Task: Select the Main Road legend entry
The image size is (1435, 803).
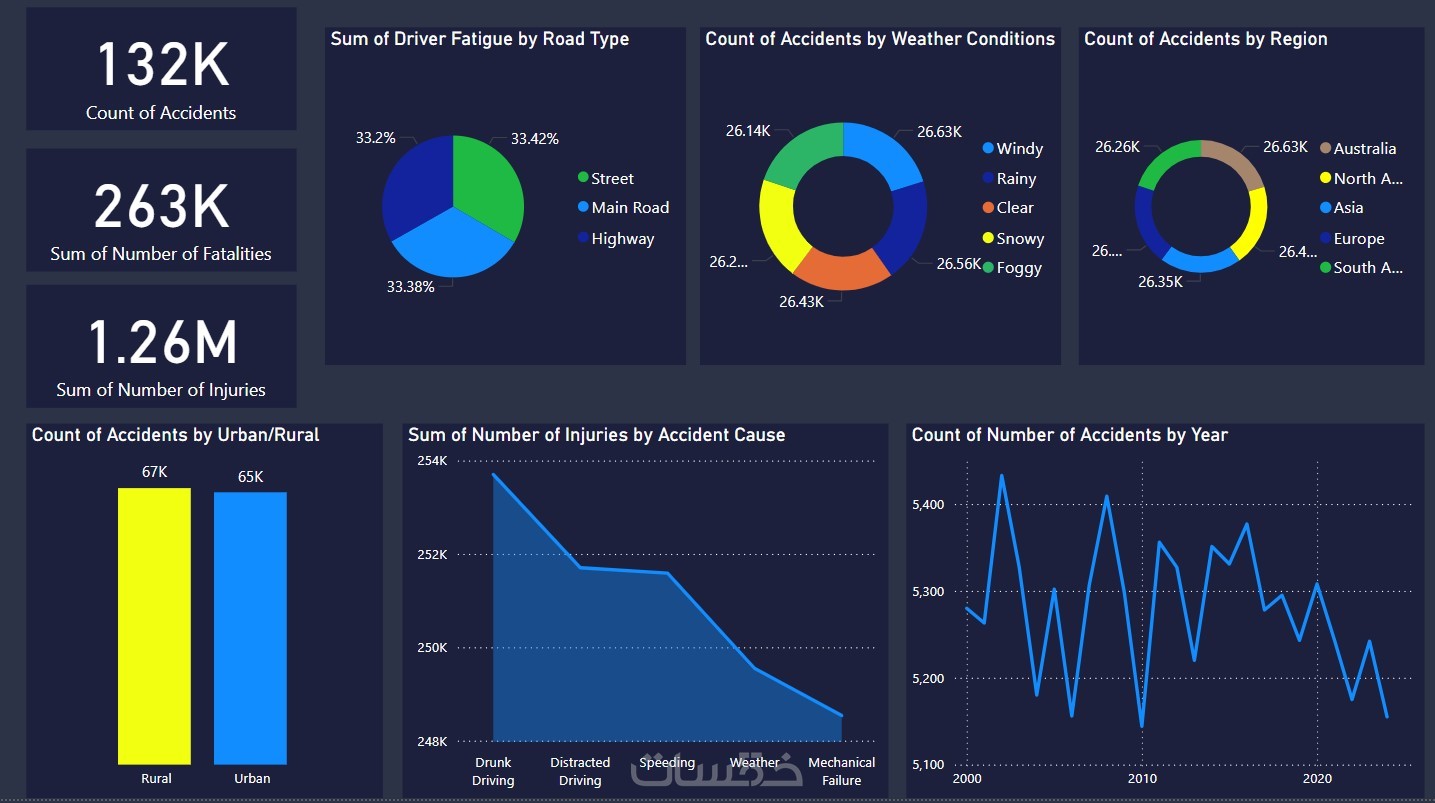Action: (x=623, y=208)
